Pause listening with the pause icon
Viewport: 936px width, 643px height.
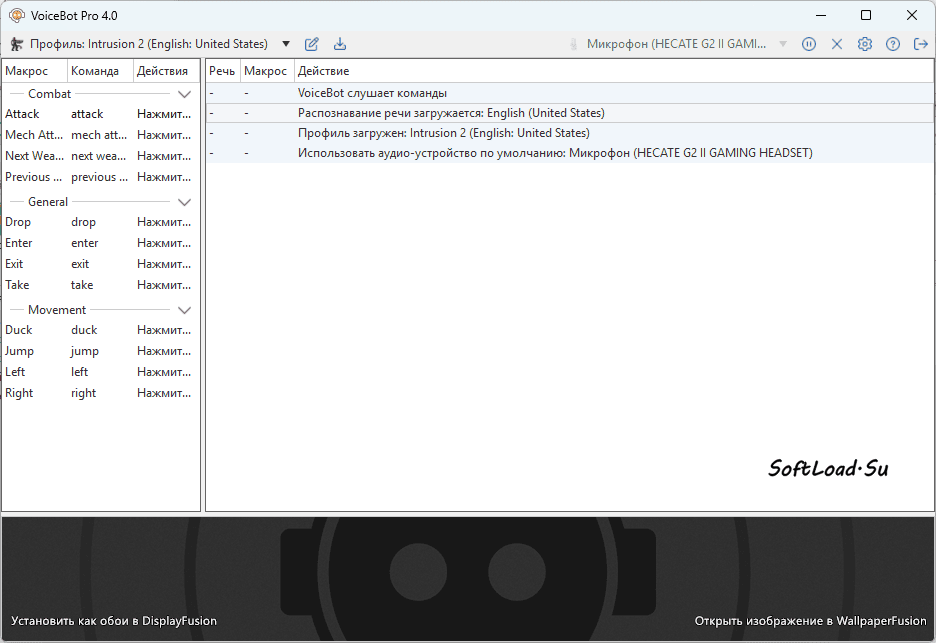point(809,44)
